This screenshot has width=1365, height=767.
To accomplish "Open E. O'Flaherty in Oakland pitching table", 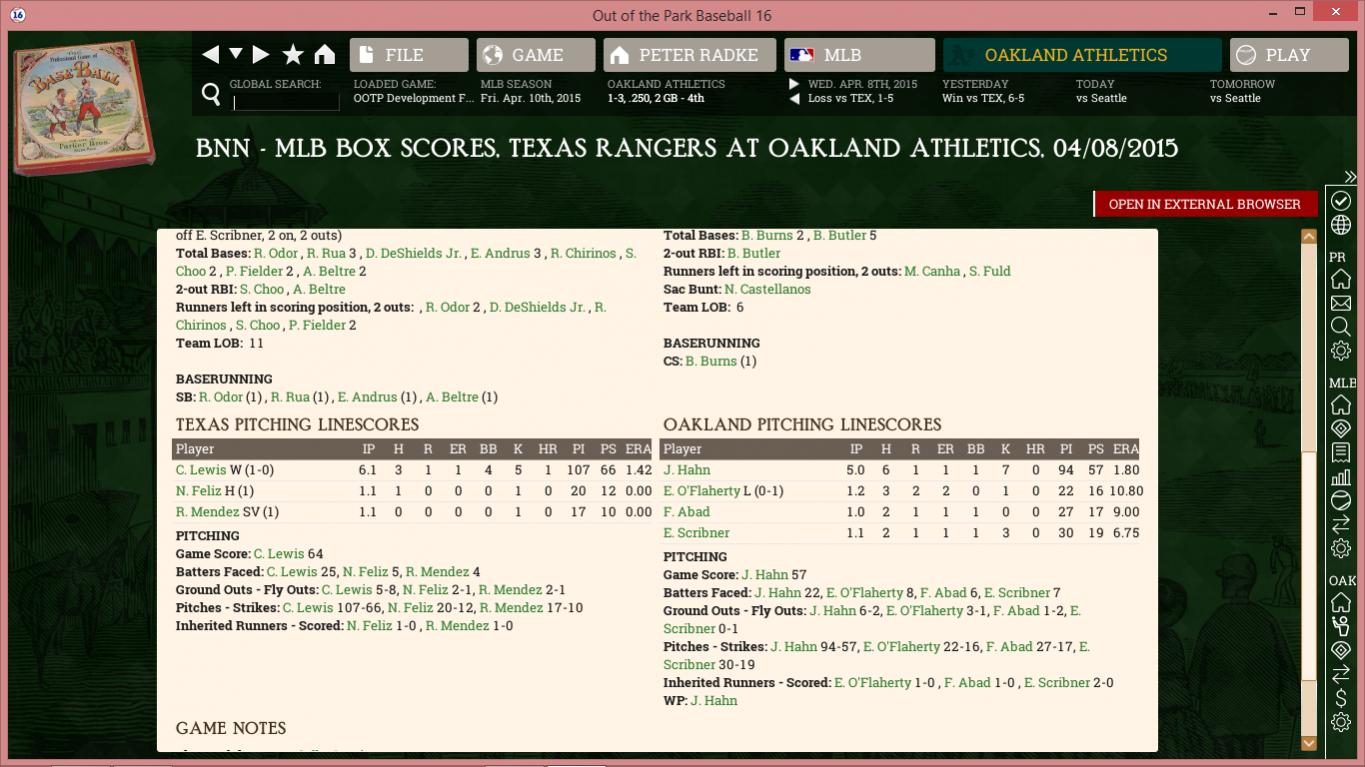I will click(x=702, y=491).
